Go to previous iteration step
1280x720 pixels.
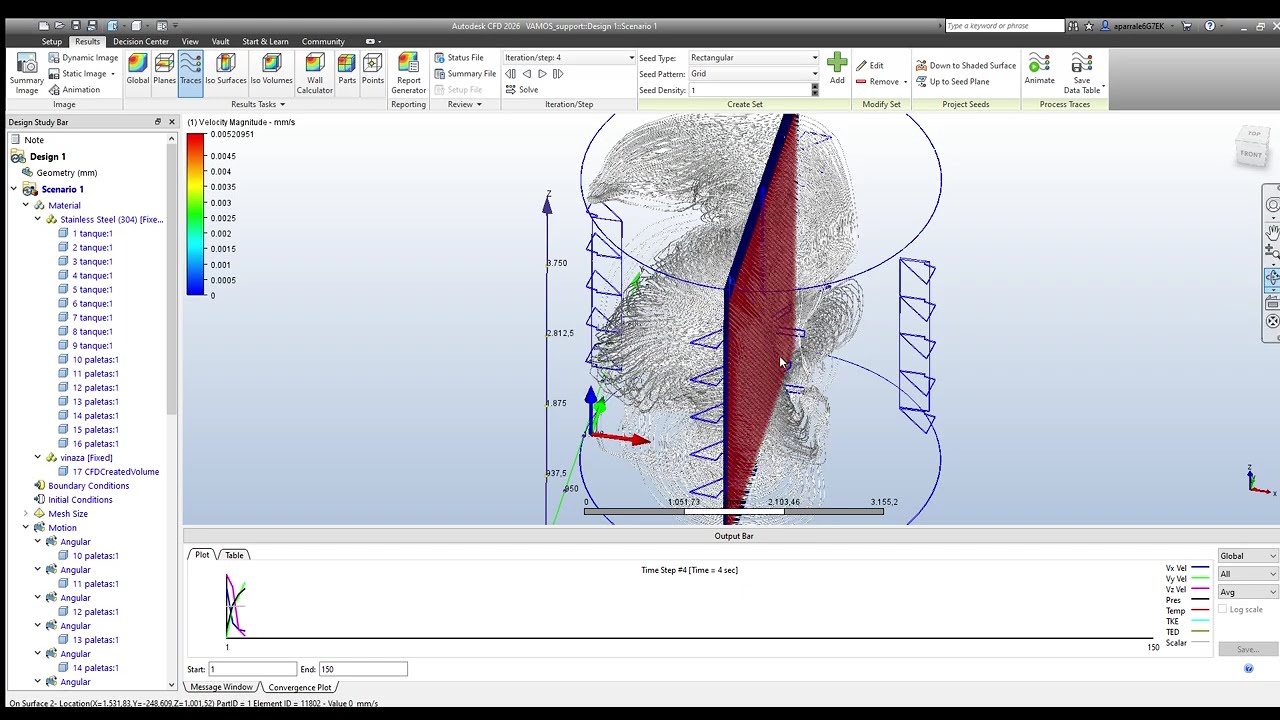(x=527, y=74)
